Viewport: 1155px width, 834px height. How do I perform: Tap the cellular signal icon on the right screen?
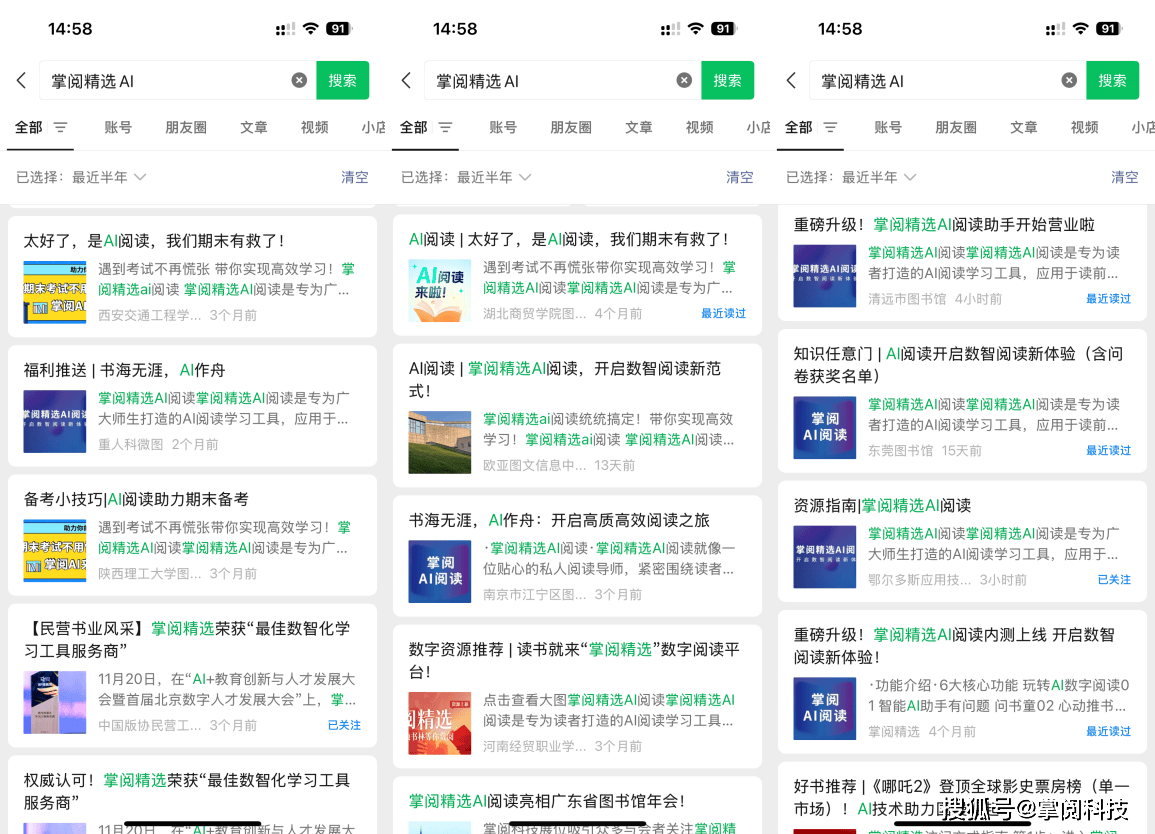1055,29
